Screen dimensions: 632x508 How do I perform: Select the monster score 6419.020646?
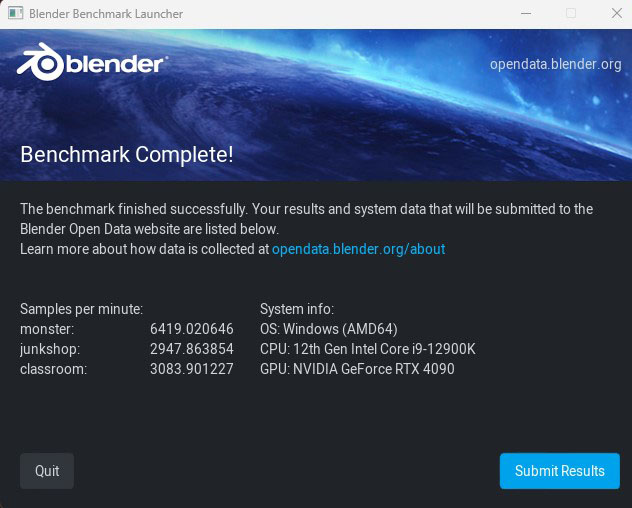pos(191,329)
